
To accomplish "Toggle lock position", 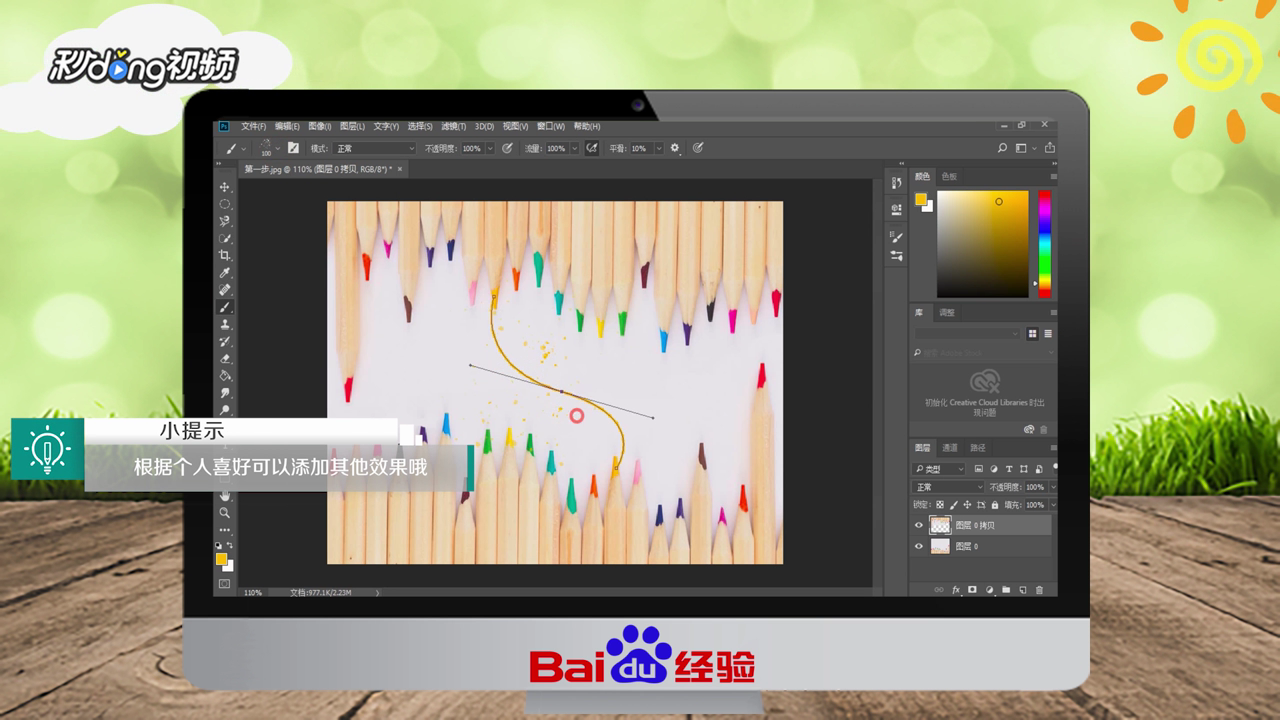I will tap(966, 505).
